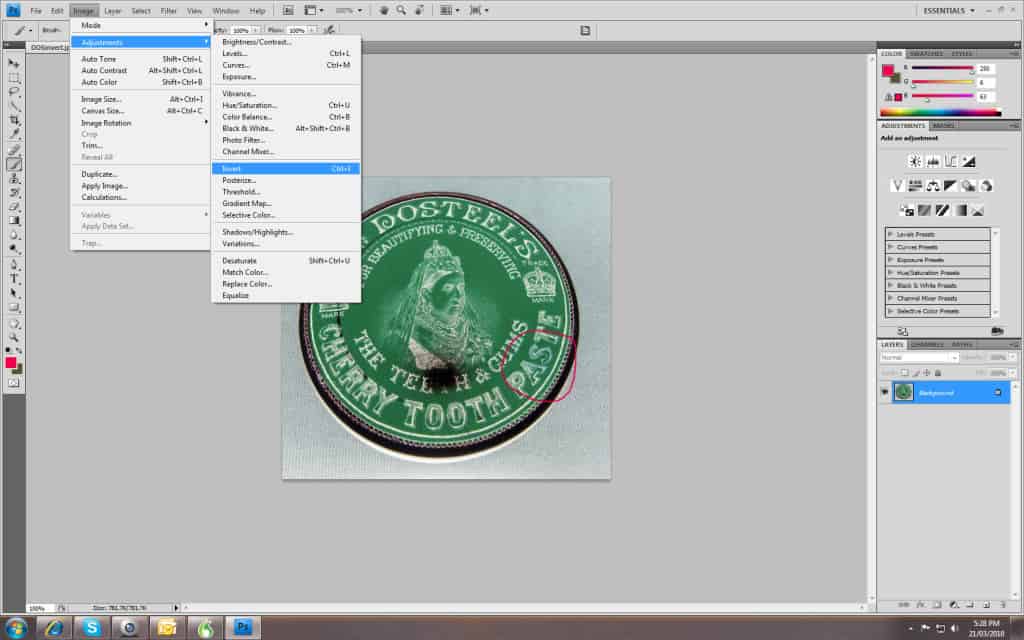1024x640 pixels.
Task: Select the Crop tool
Action: 14,121
